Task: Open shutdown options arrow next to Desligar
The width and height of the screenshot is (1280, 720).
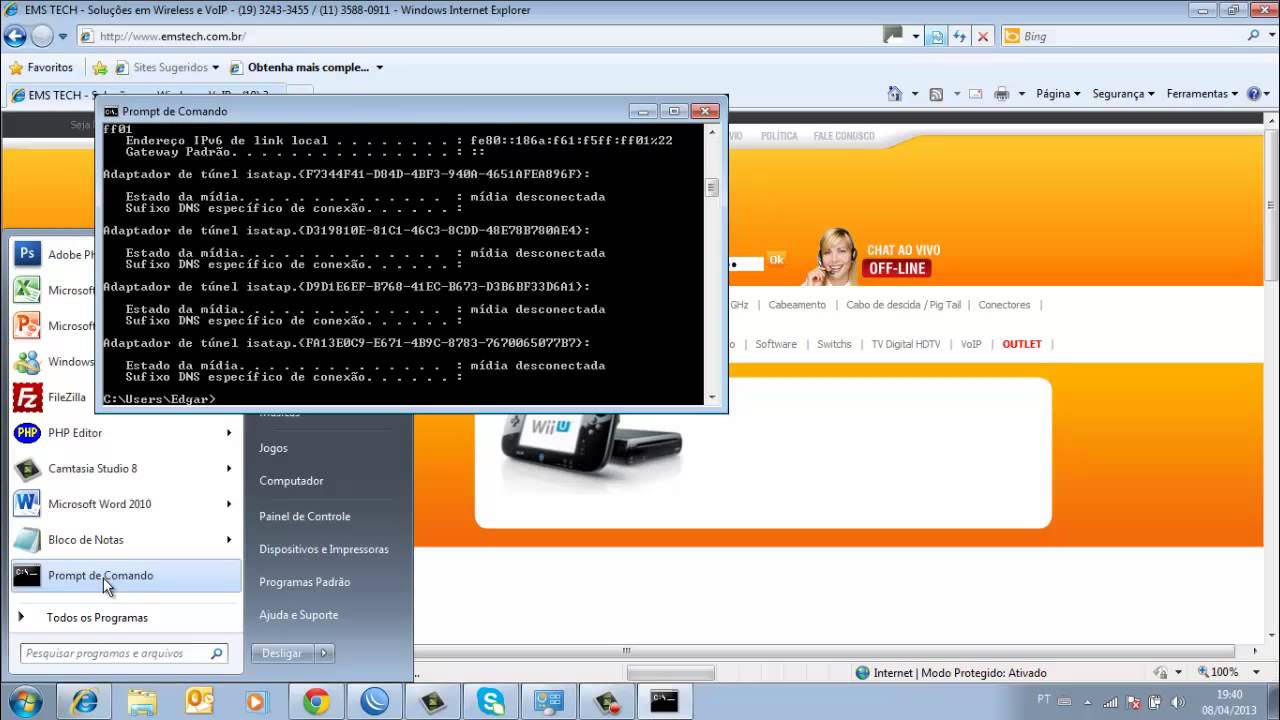Action: tap(323, 653)
